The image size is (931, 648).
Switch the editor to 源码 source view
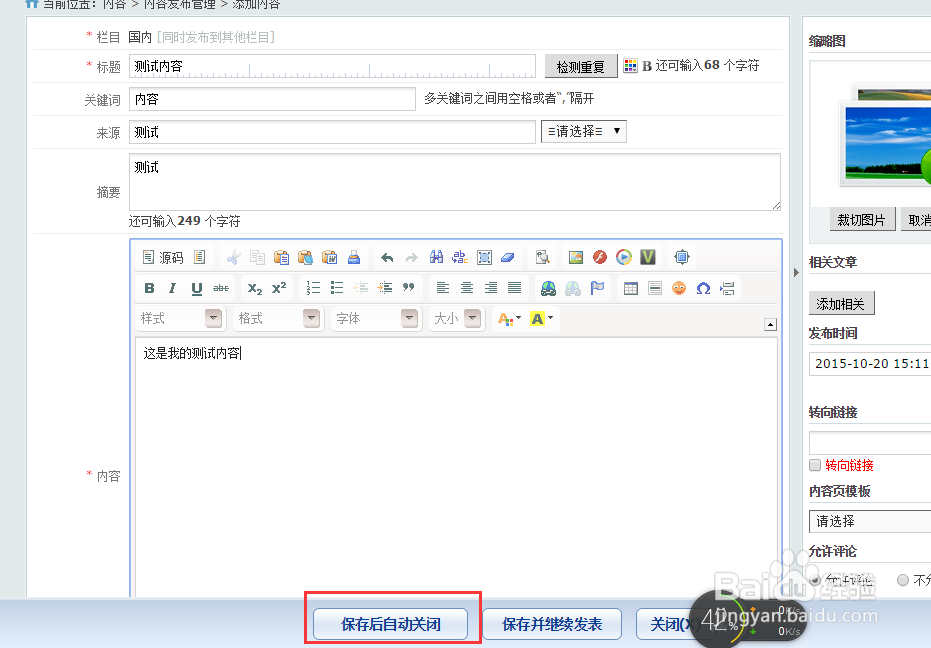[x=165, y=257]
